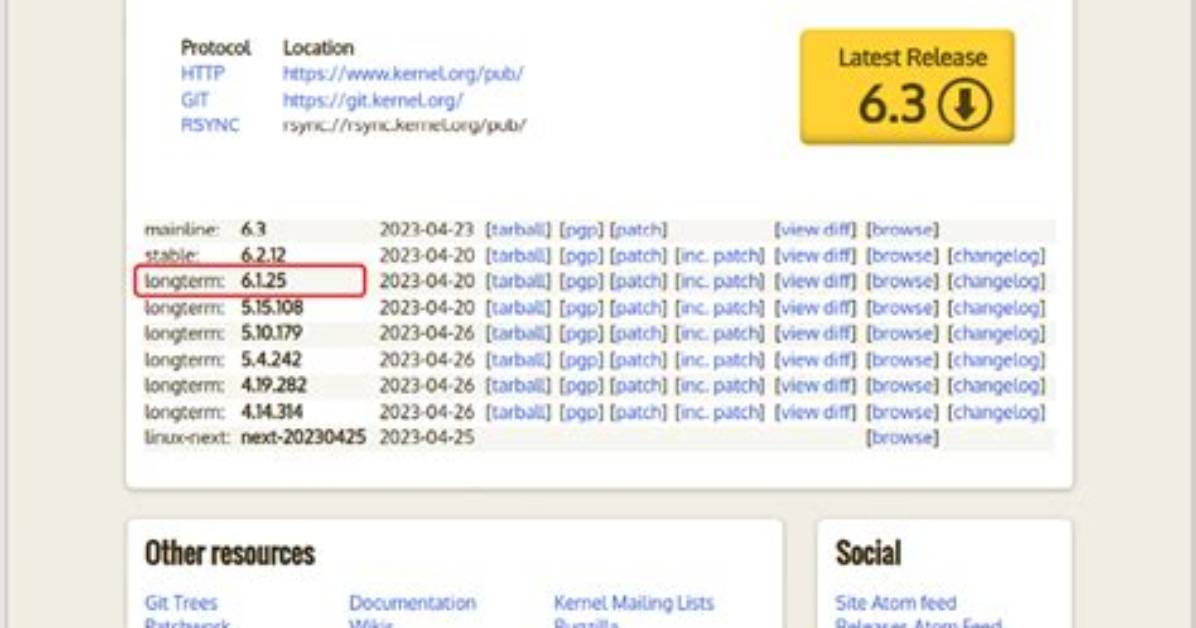Viewport: 1196px width, 628px height.
Task: Open the RSYNC protocol link
Action: [210, 125]
